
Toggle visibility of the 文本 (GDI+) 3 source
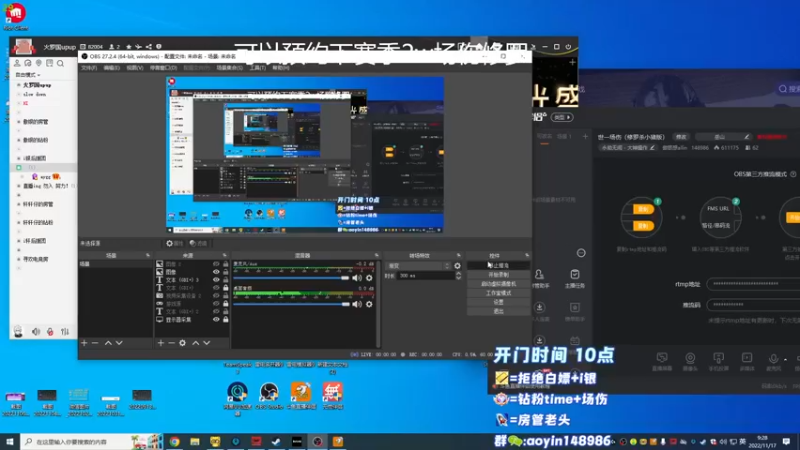(216, 280)
